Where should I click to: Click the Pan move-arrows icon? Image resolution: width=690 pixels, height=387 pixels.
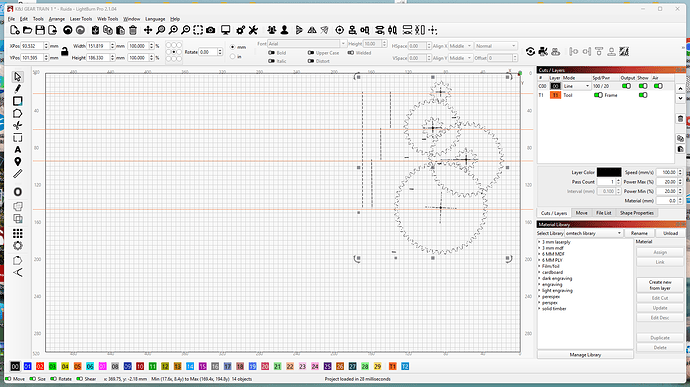click(x=148, y=30)
